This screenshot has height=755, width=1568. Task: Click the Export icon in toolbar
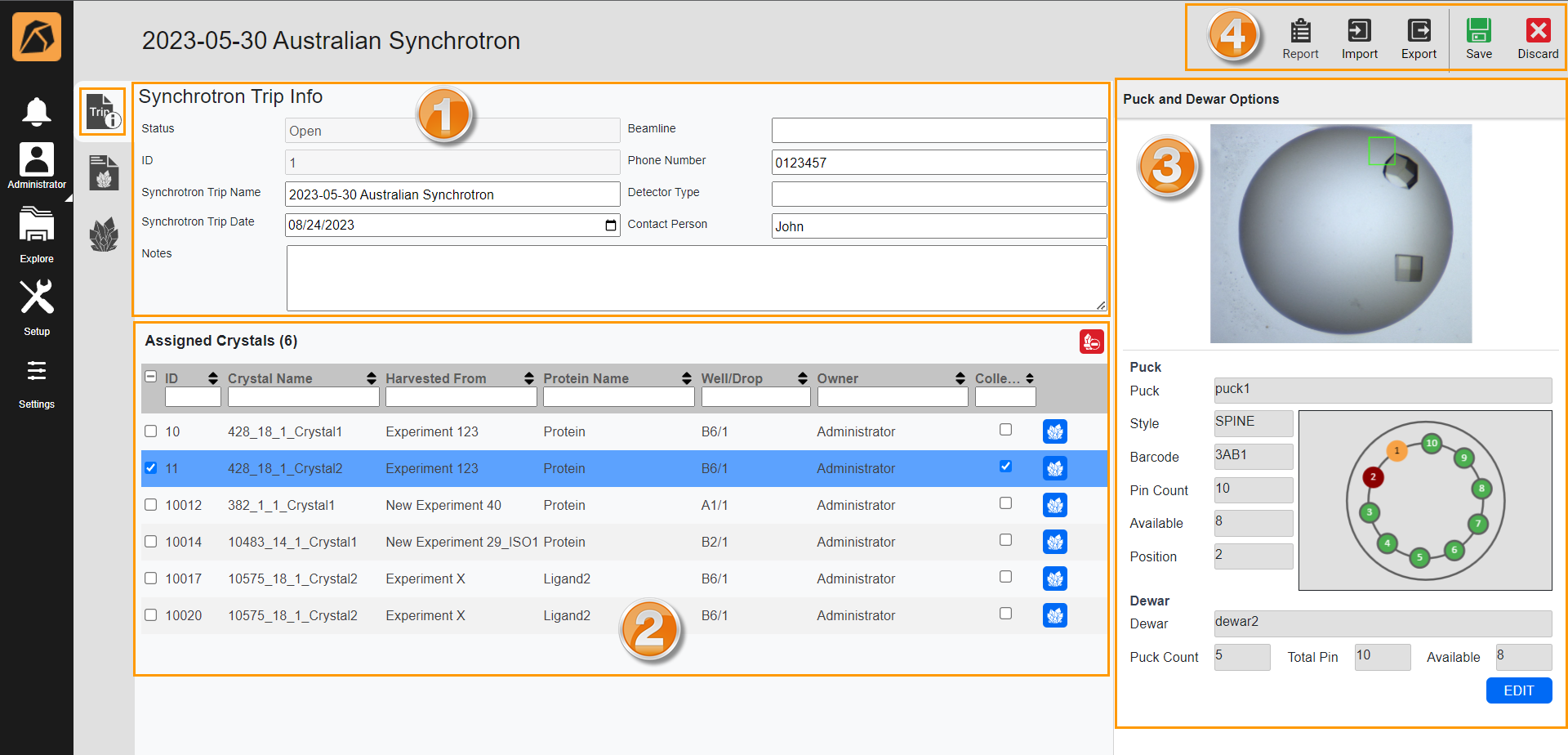tap(1419, 32)
